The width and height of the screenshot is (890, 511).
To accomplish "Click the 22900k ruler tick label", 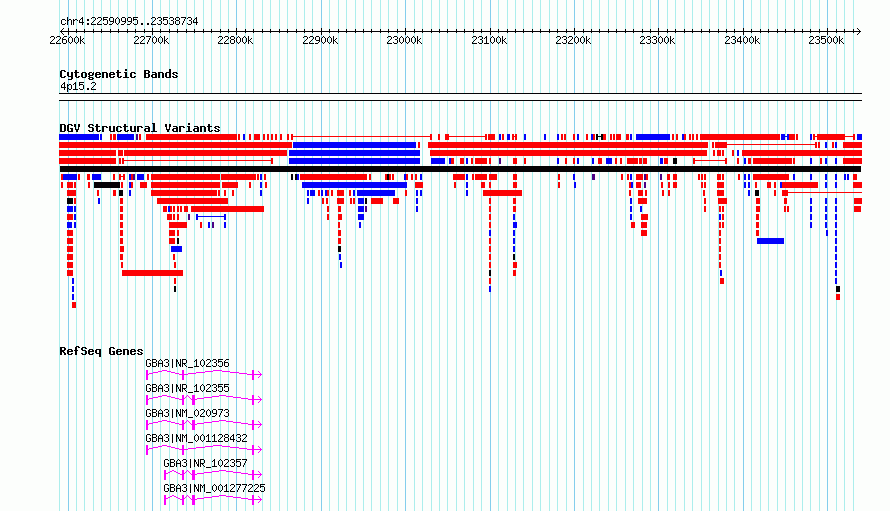I will (x=320, y=40).
